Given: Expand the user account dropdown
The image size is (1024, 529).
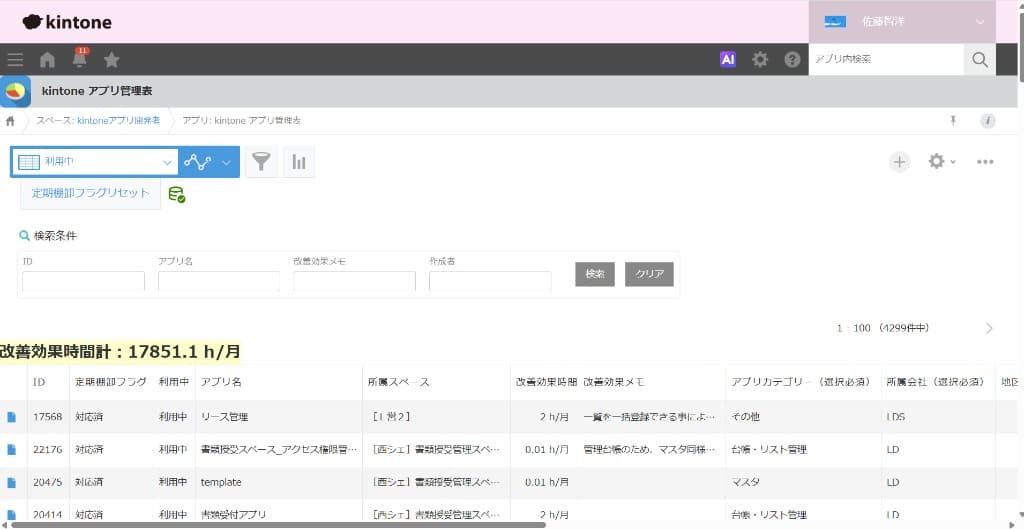Looking at the screenshot, I should tap(902, 22).
